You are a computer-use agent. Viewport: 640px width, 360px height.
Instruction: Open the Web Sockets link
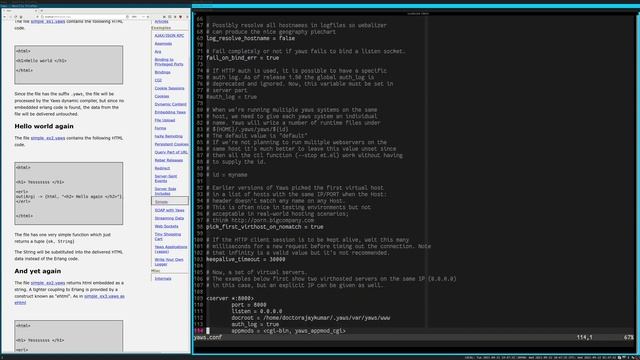[166, 226]
